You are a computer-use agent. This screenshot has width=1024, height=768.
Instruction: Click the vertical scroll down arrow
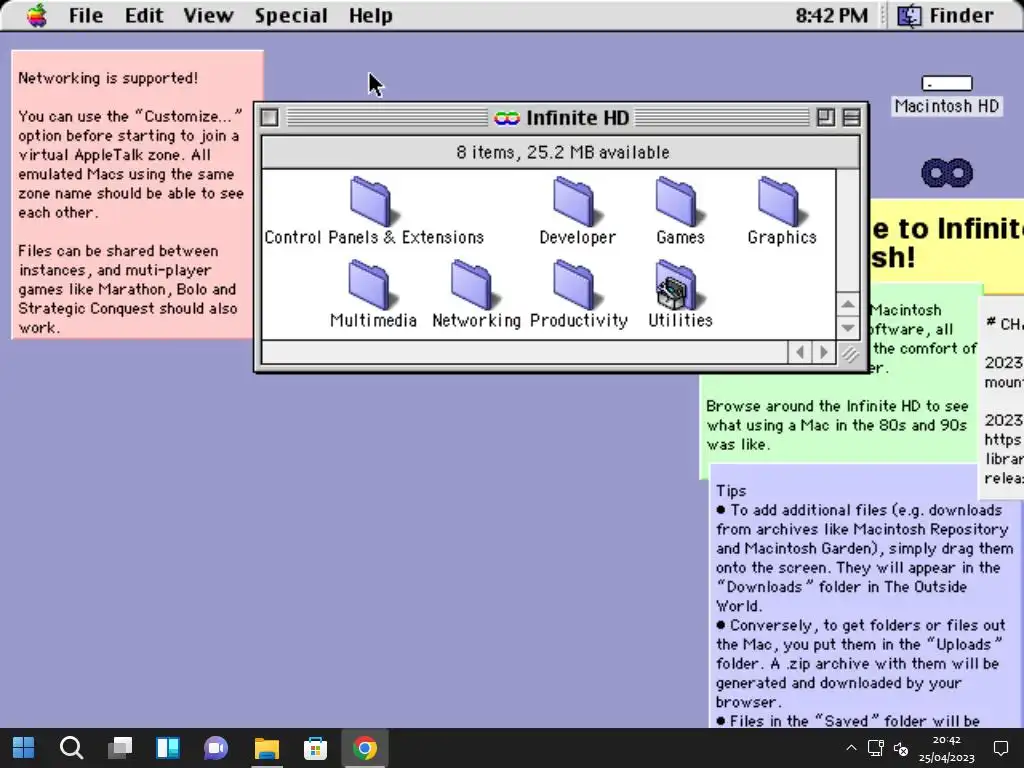click(848, 327)
